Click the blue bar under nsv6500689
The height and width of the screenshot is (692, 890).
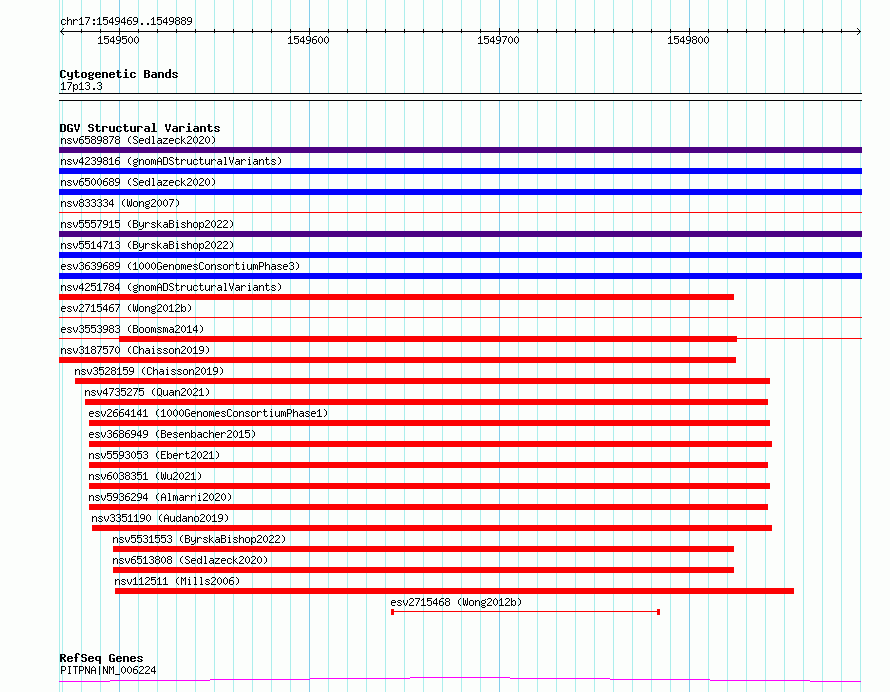pyautogui.click(x=460, y=192)
